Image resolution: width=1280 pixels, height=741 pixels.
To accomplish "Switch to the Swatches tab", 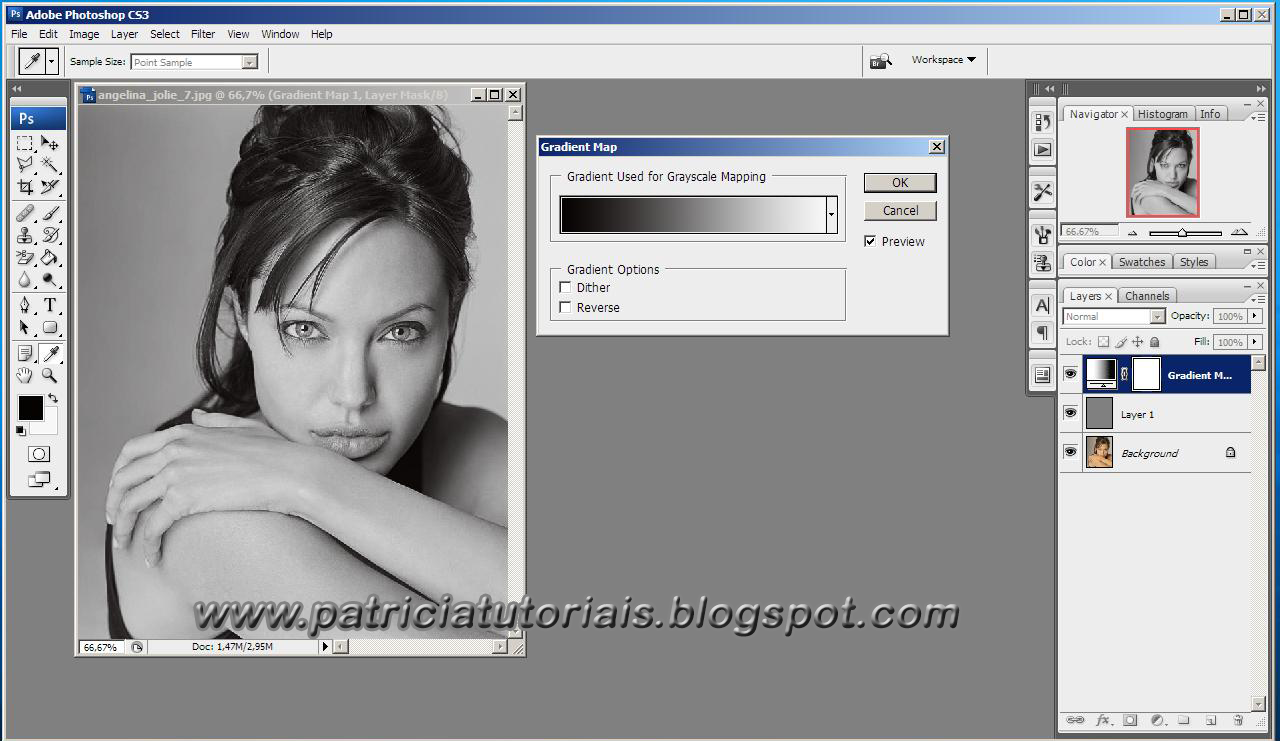I will [x=1141, y=262].
